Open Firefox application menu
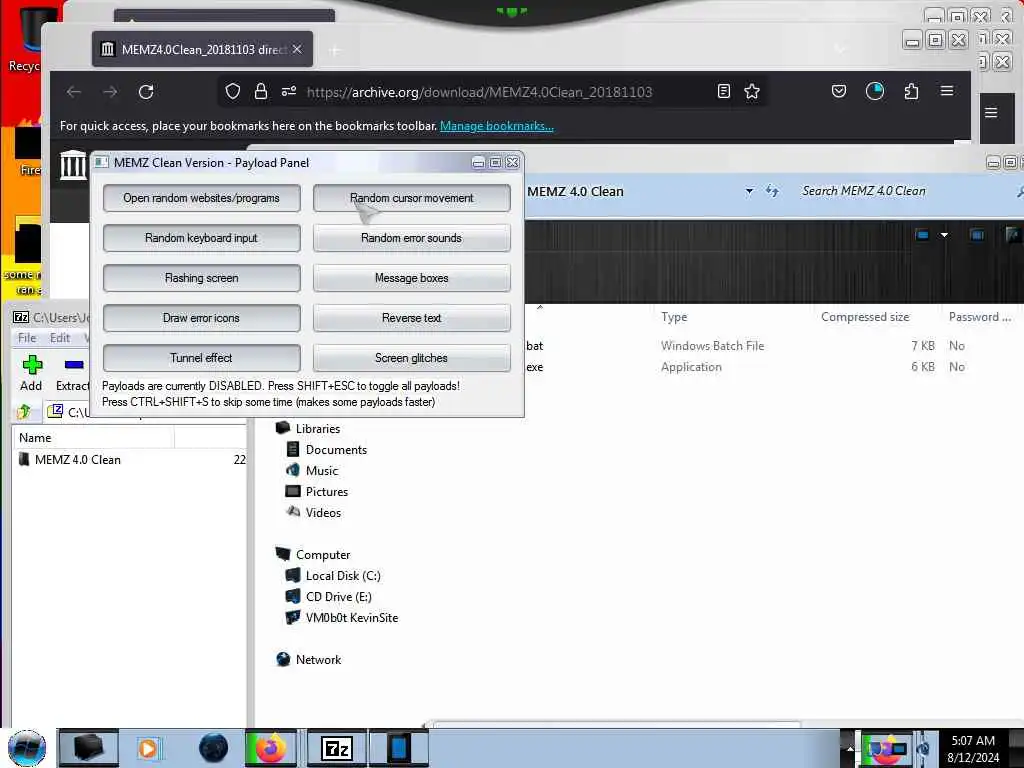 click(947, 91)
